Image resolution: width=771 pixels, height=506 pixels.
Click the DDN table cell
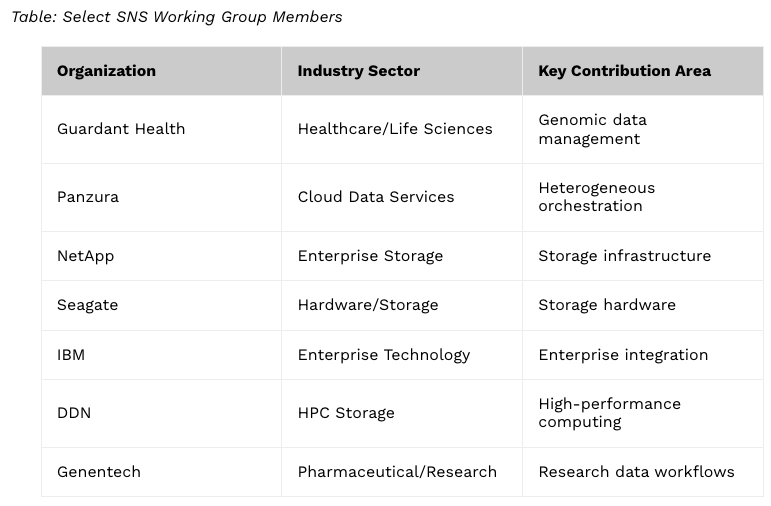pyautogui.click(x=74, y=413)
